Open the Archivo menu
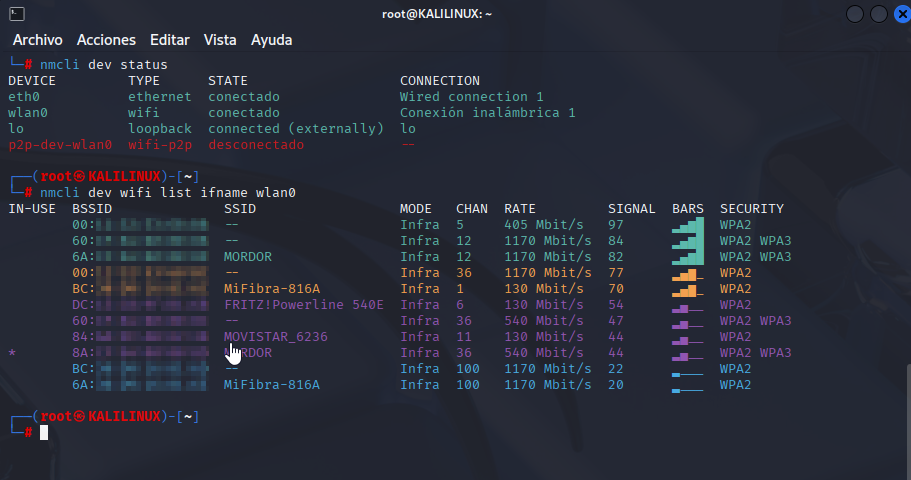Image resolution: width=911 pixels, height=480 pixels. click(37, 40)
